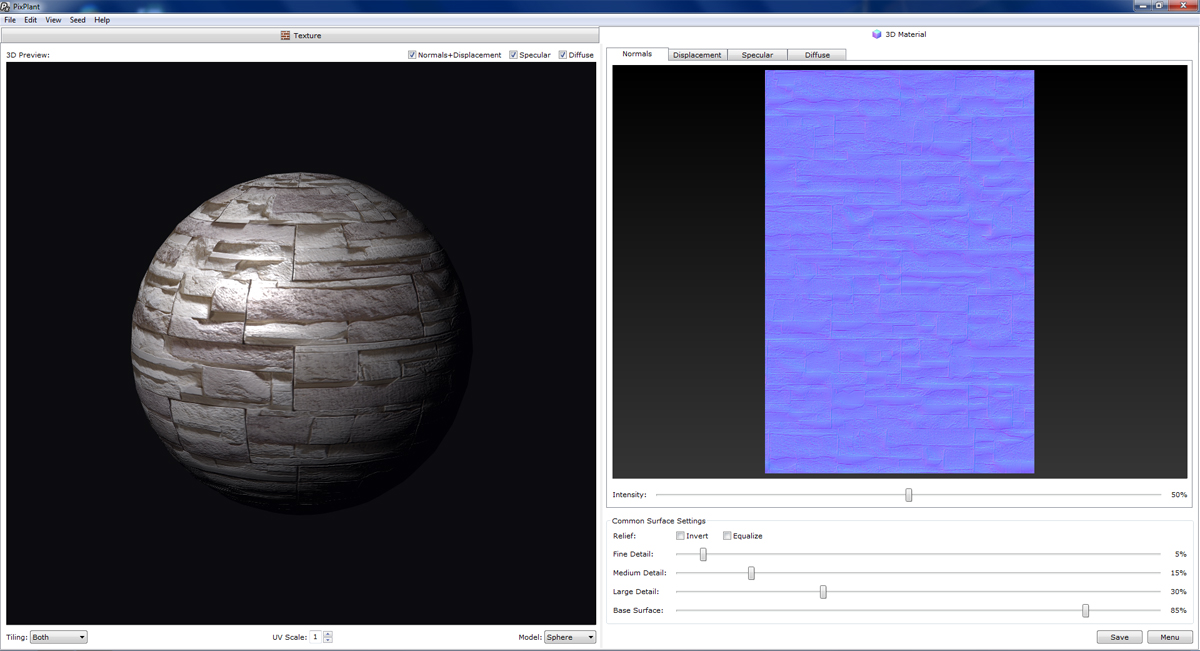The width and height of the screenshot is (1200, 651).
Task: Check the Equalize relief option
Action: pyautogui.click(x=728, y=536)
